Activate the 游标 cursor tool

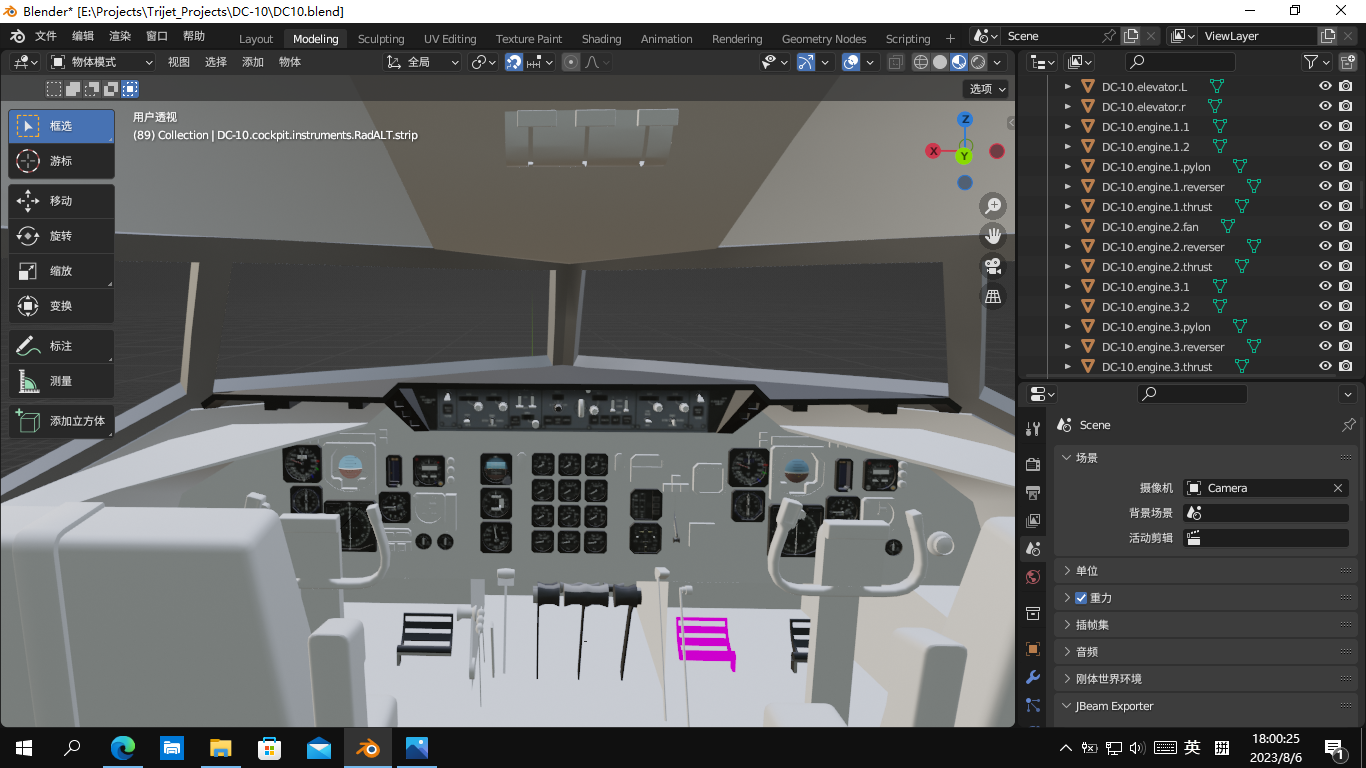(61, 161)
